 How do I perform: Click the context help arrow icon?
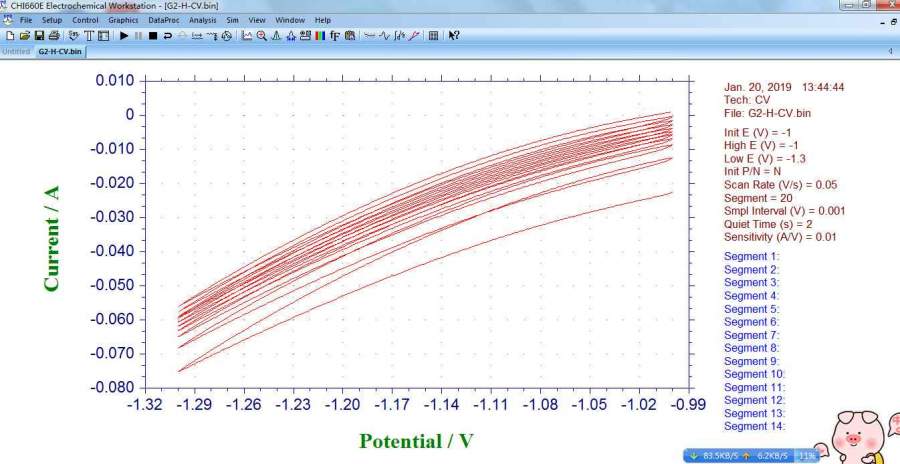pyautogui.click(x=454, y=36)
